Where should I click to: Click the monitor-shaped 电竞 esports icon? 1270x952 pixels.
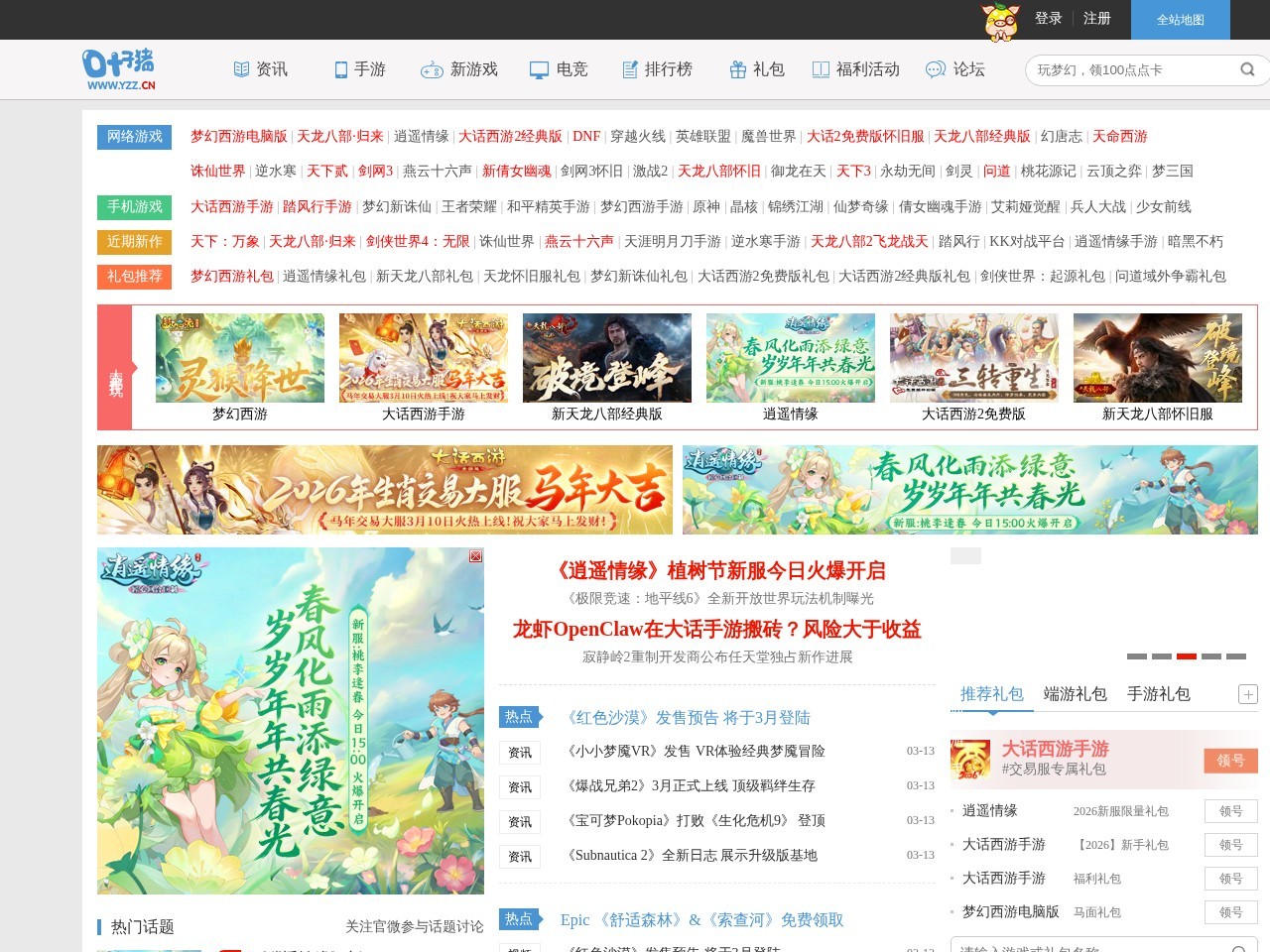[538, 68]
